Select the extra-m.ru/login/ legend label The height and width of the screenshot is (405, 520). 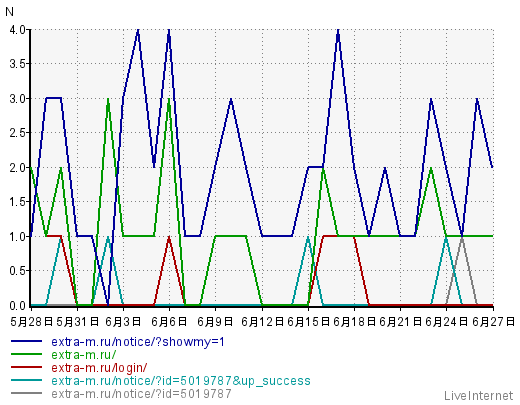99,368
